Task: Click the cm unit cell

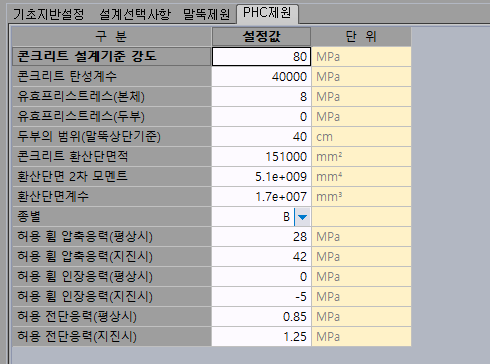Action: point(361,137)
